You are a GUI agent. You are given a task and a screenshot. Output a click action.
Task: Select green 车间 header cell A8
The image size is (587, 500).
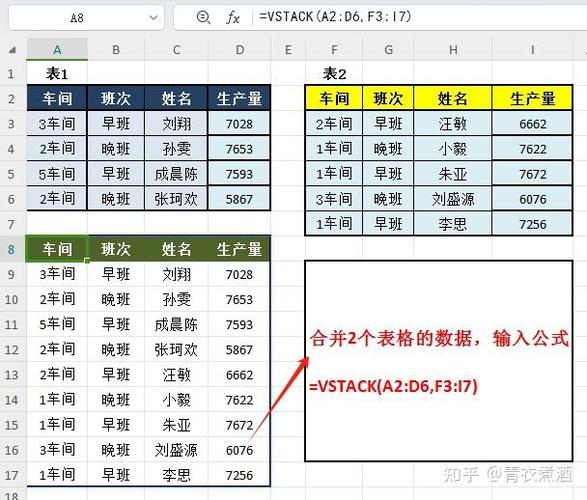pyautogui.click(x=57, y=249)
